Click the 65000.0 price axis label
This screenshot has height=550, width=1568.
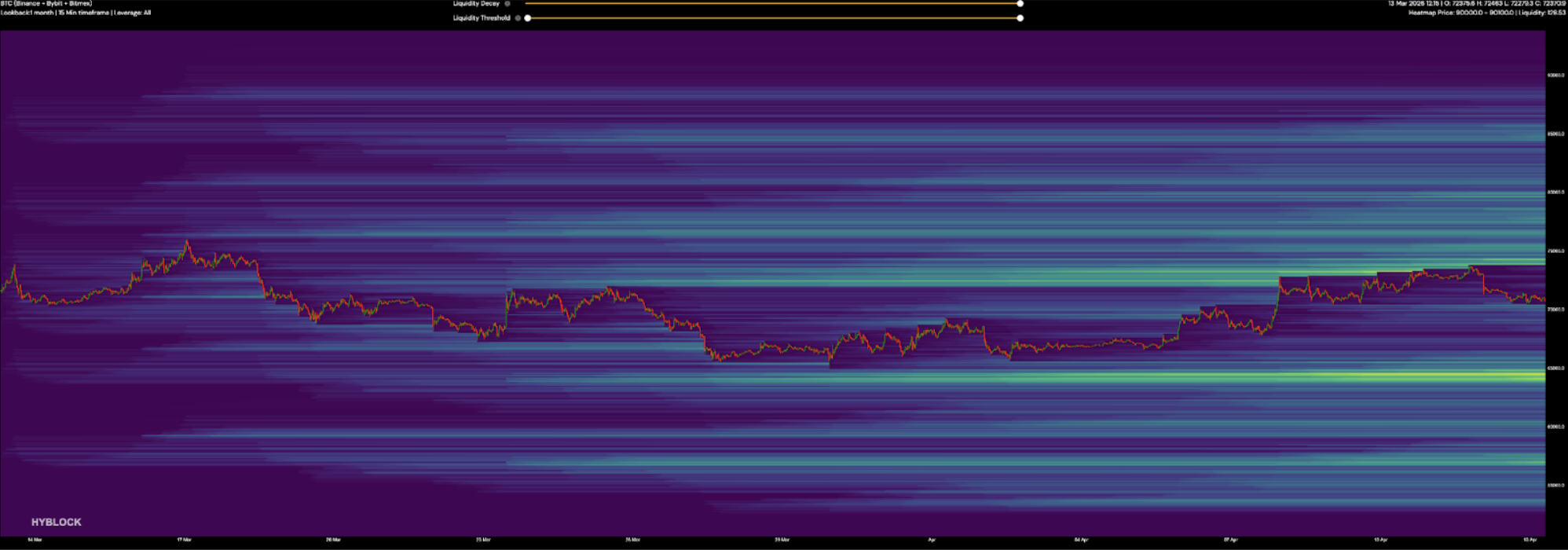pyautogui.click(x=1555, y=368)
